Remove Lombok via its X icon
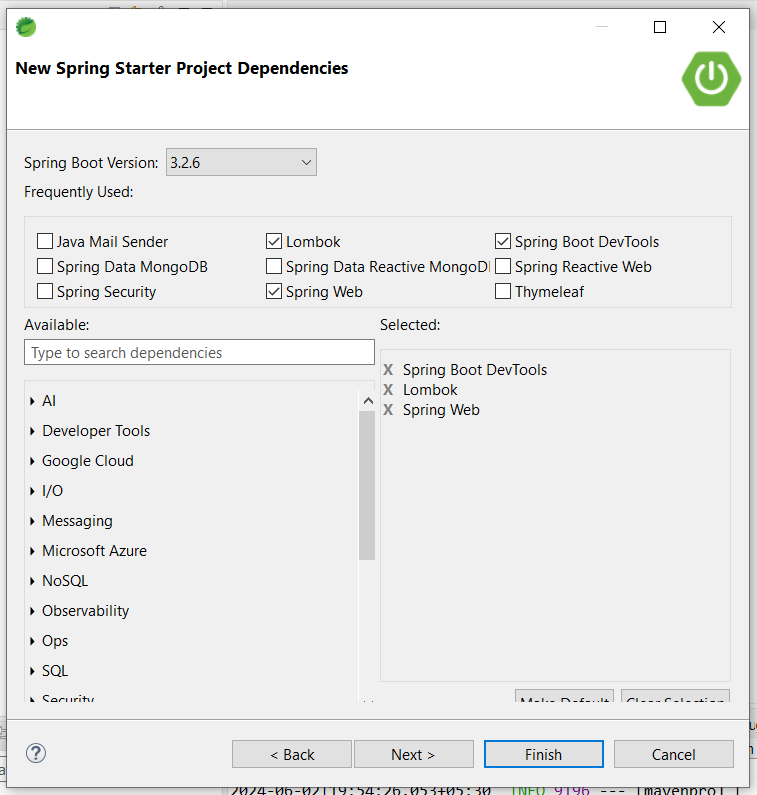The height and width of the screenshot is (795, 757). pos(388,389)
